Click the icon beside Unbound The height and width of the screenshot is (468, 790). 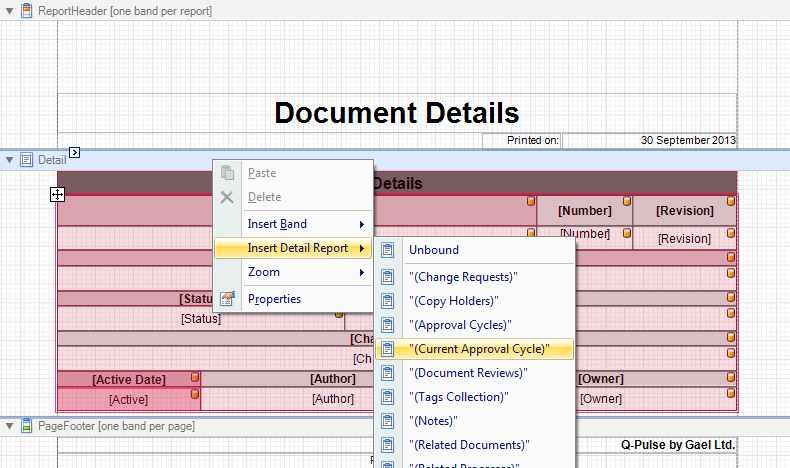click(387, 250)
